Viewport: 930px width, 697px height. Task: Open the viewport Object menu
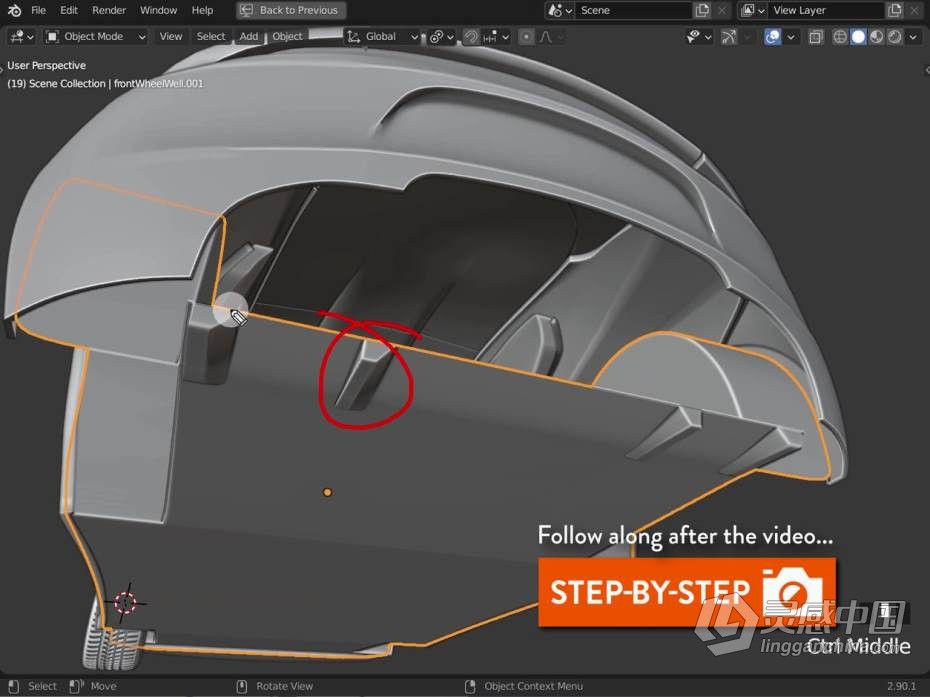tap(288, 37)
